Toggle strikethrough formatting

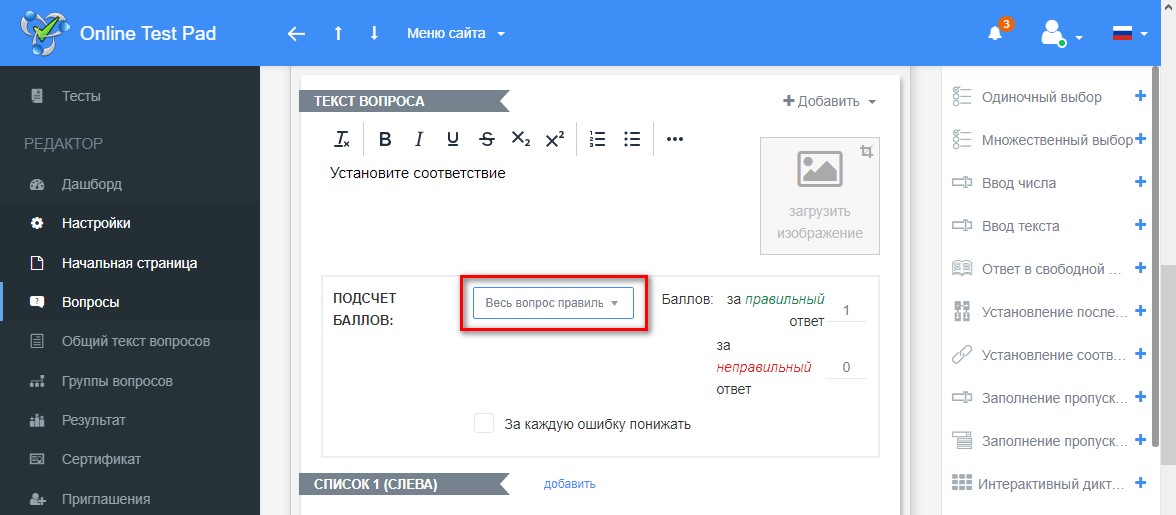(487, 139)
